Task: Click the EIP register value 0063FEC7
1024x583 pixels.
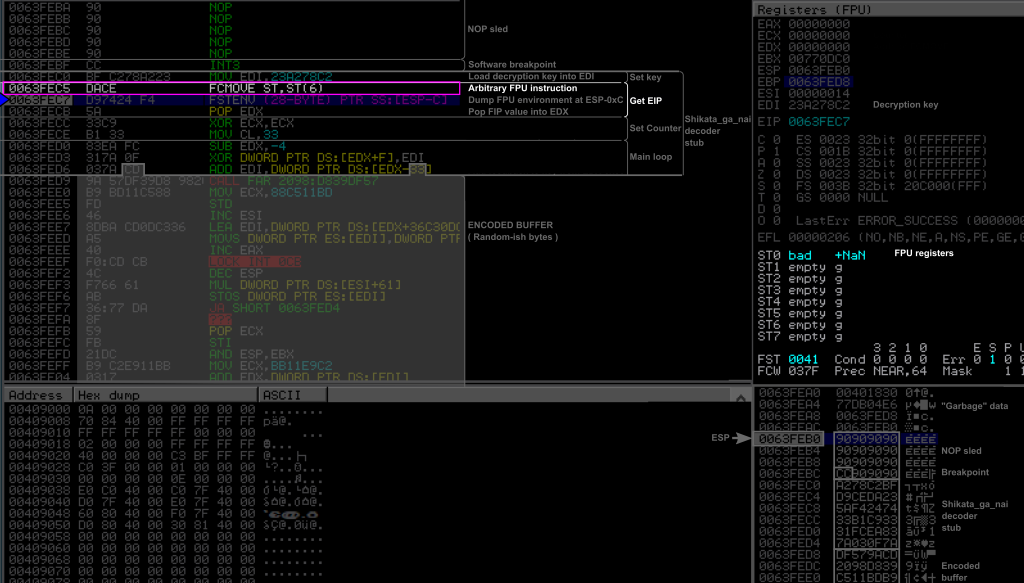Action: coord(818,122)
